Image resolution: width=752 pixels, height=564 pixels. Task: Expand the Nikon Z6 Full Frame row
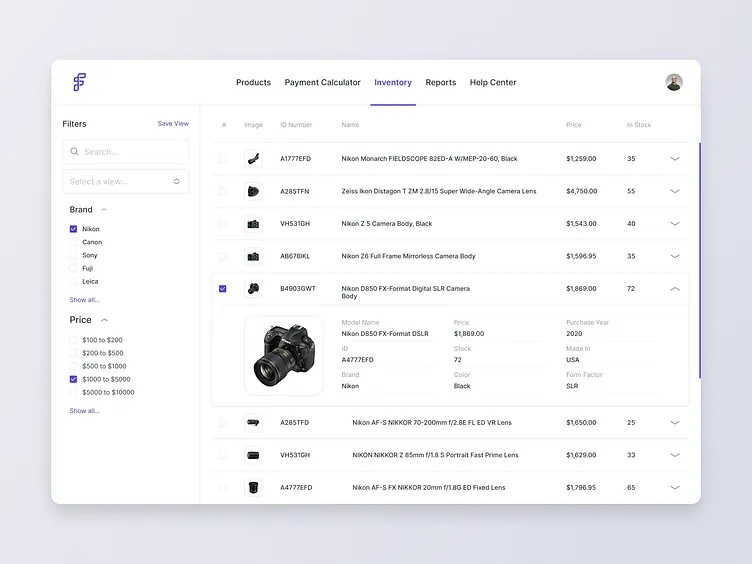[x=674, y=256]
